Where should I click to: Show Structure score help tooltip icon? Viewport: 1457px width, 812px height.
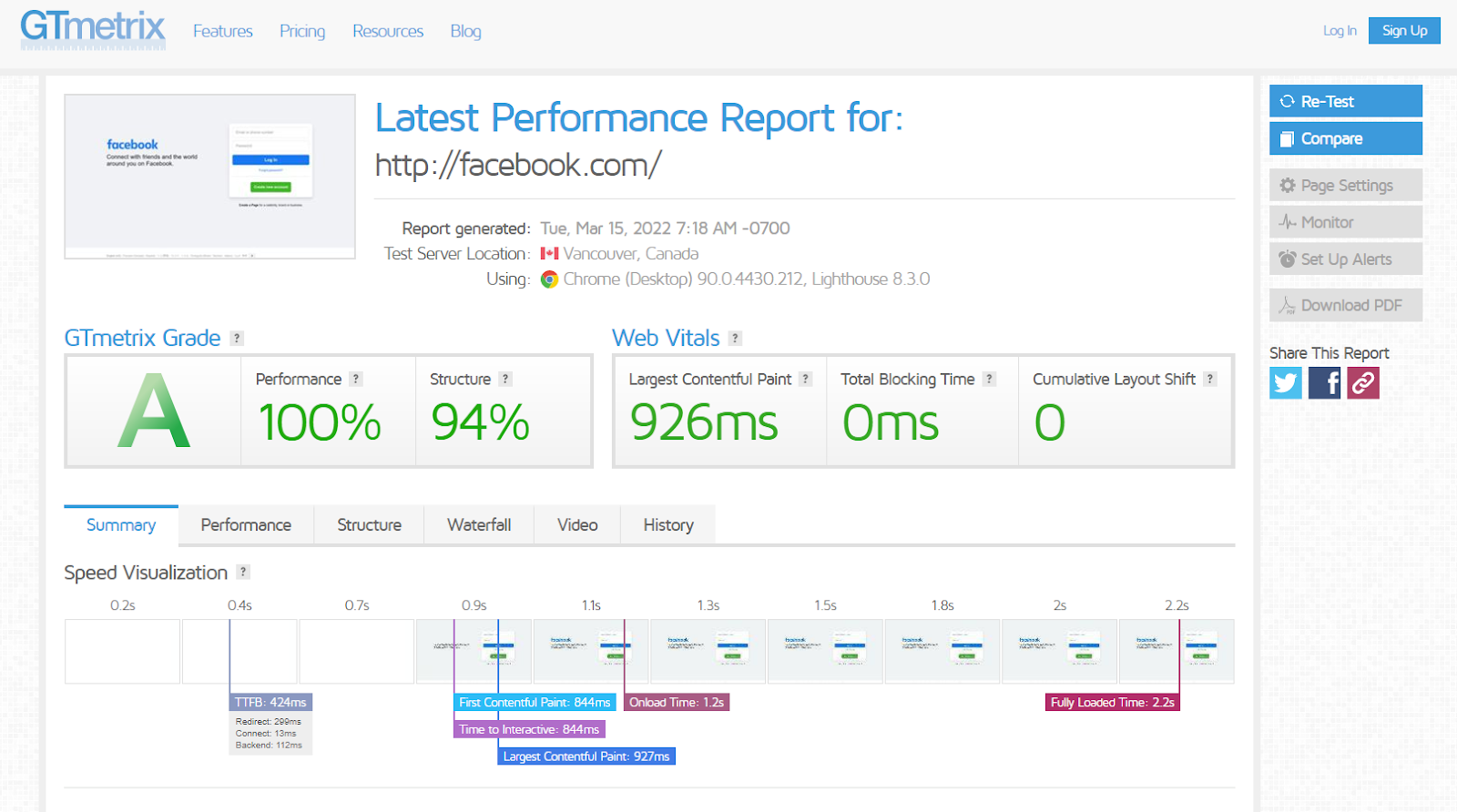click(x=505, y=379)
